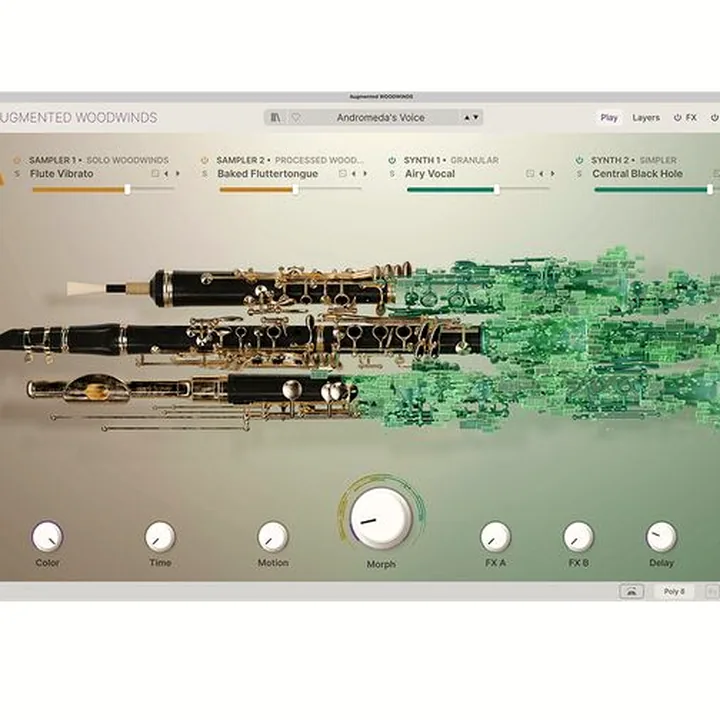Solo Synth 1 Airy Vocal layer

pyautogui.click(x=392, y=174)
